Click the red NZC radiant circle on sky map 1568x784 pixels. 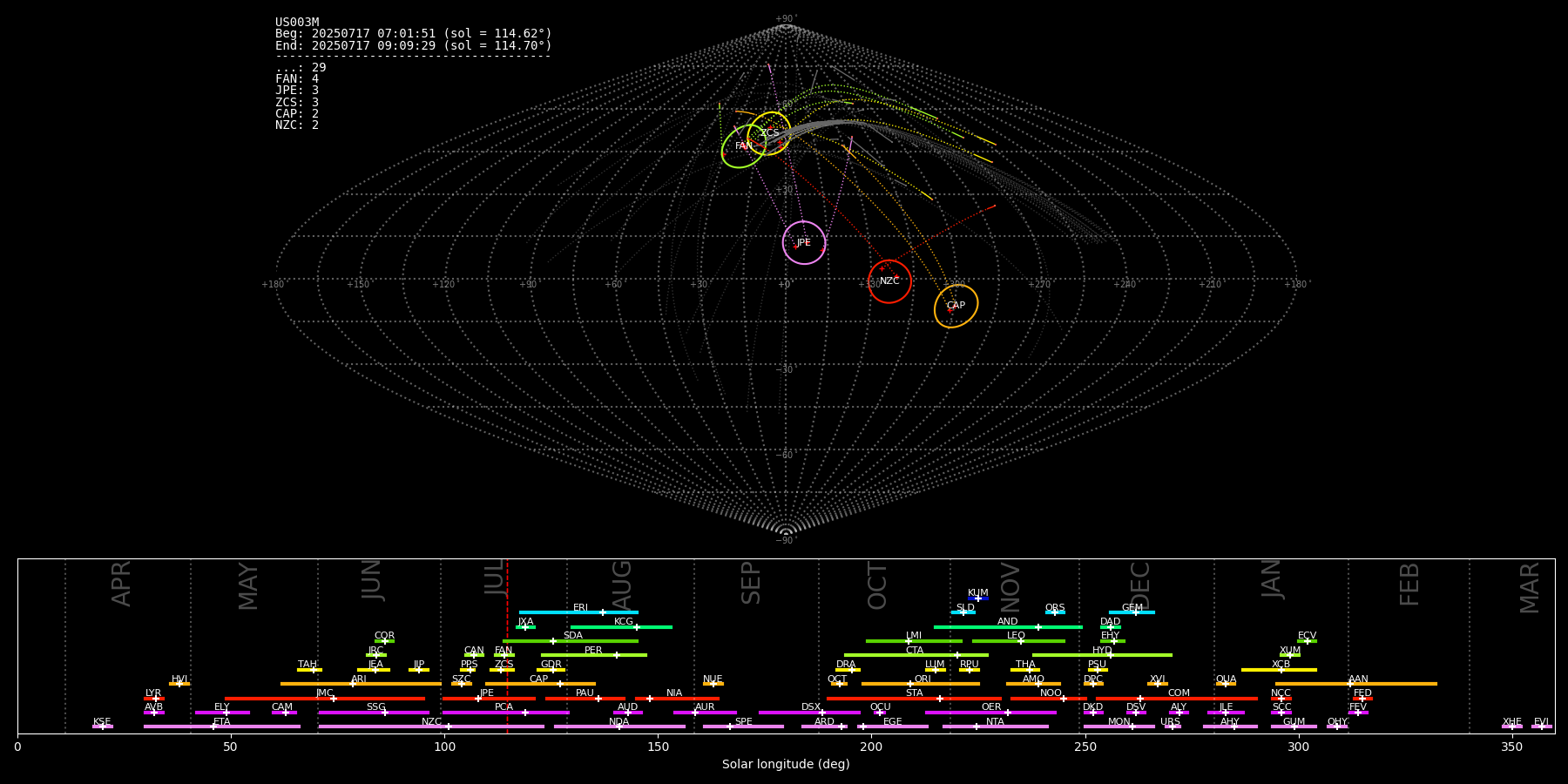tap(889, 281)
